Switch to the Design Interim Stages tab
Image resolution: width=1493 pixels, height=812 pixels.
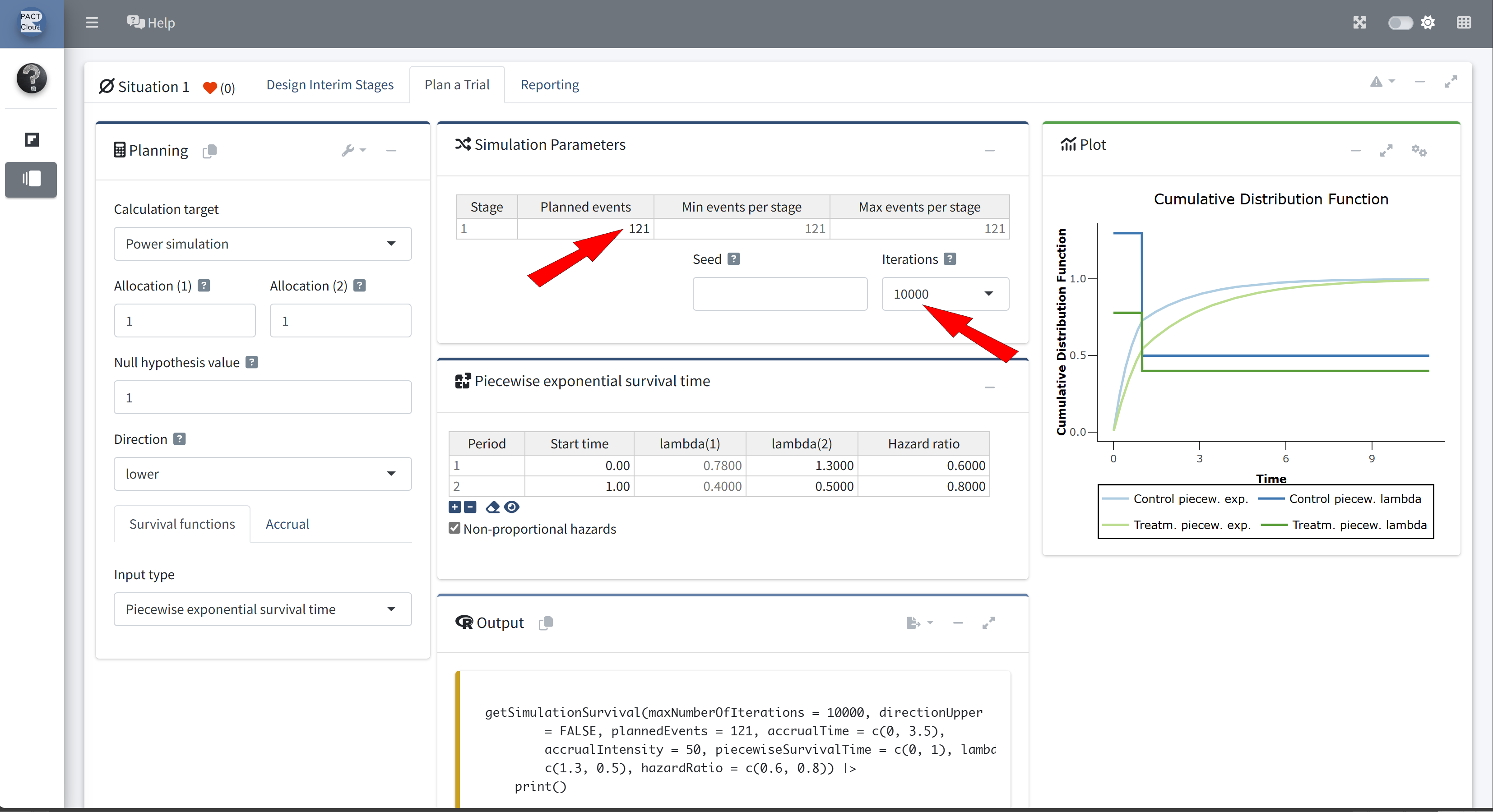[330, 84]
